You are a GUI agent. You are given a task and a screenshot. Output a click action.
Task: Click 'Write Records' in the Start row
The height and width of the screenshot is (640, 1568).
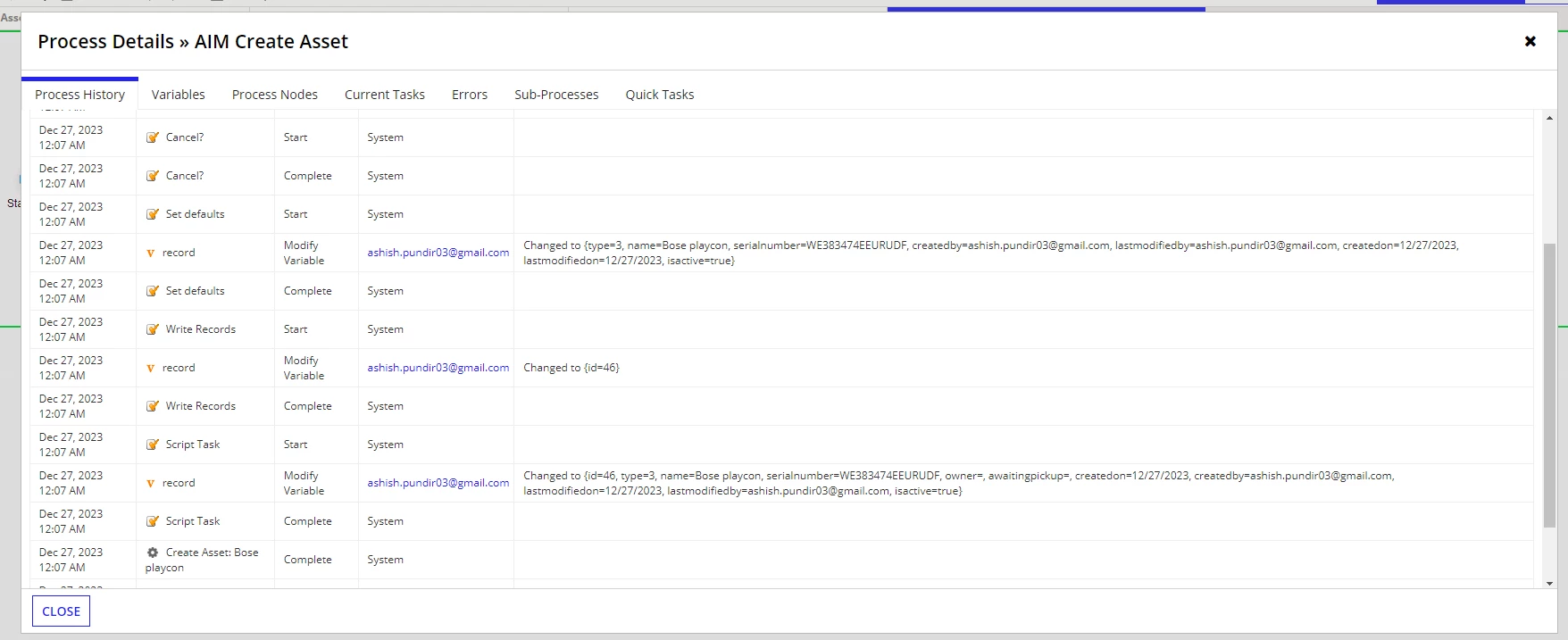201,329
